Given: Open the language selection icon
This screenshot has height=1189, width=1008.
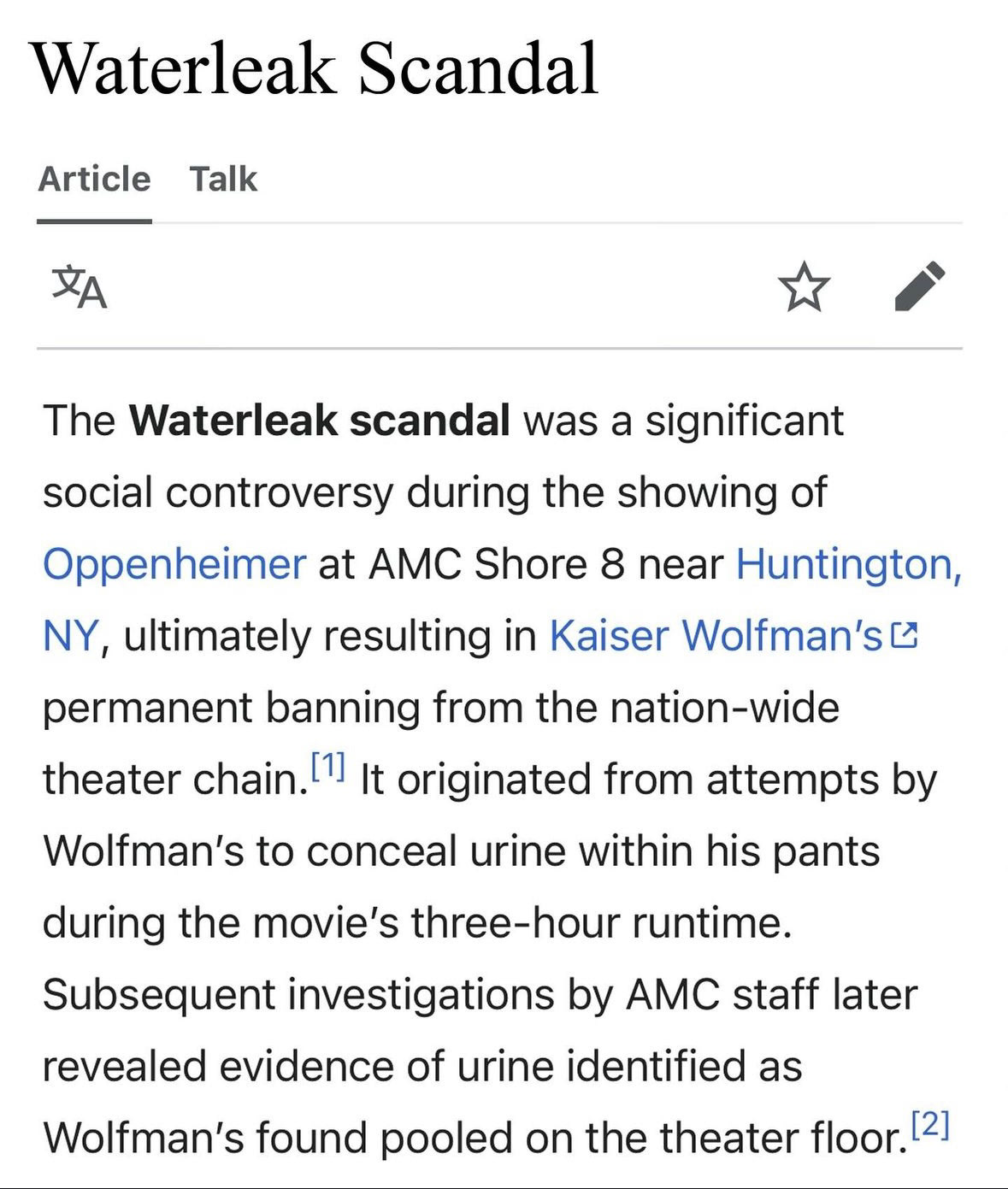Looking at the screenshot, I should pyautogui.click(x=80, y=287).
